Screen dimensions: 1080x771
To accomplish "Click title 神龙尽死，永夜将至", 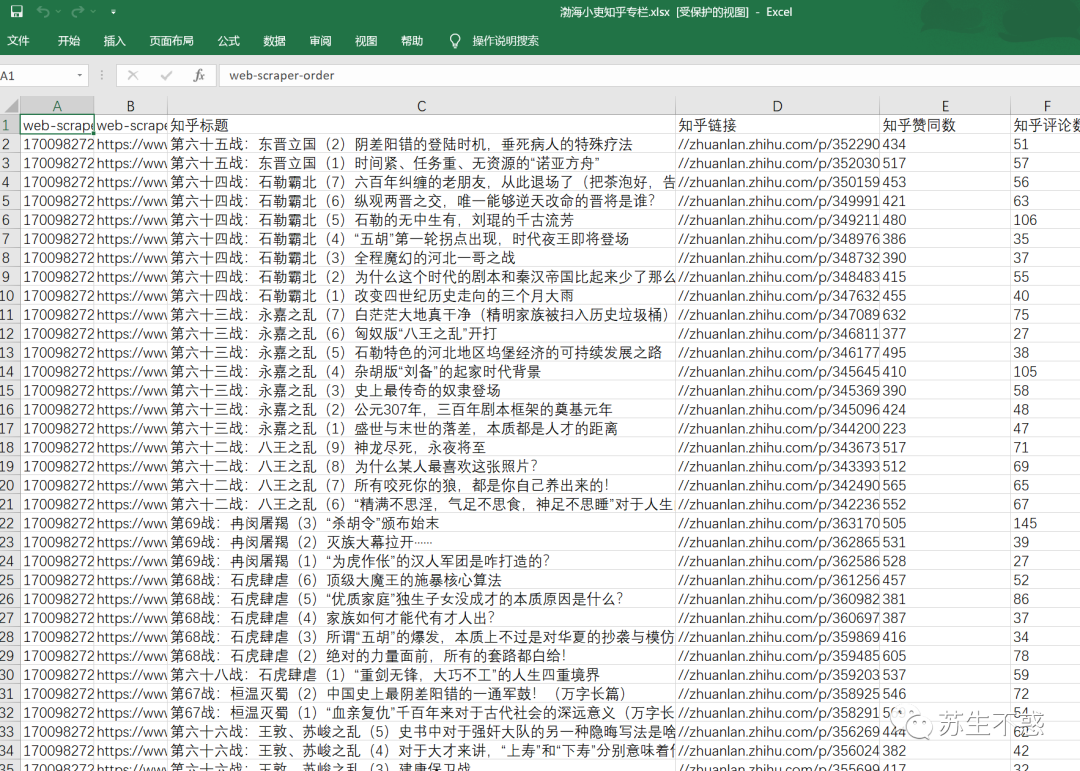I will tap(420, 447).
